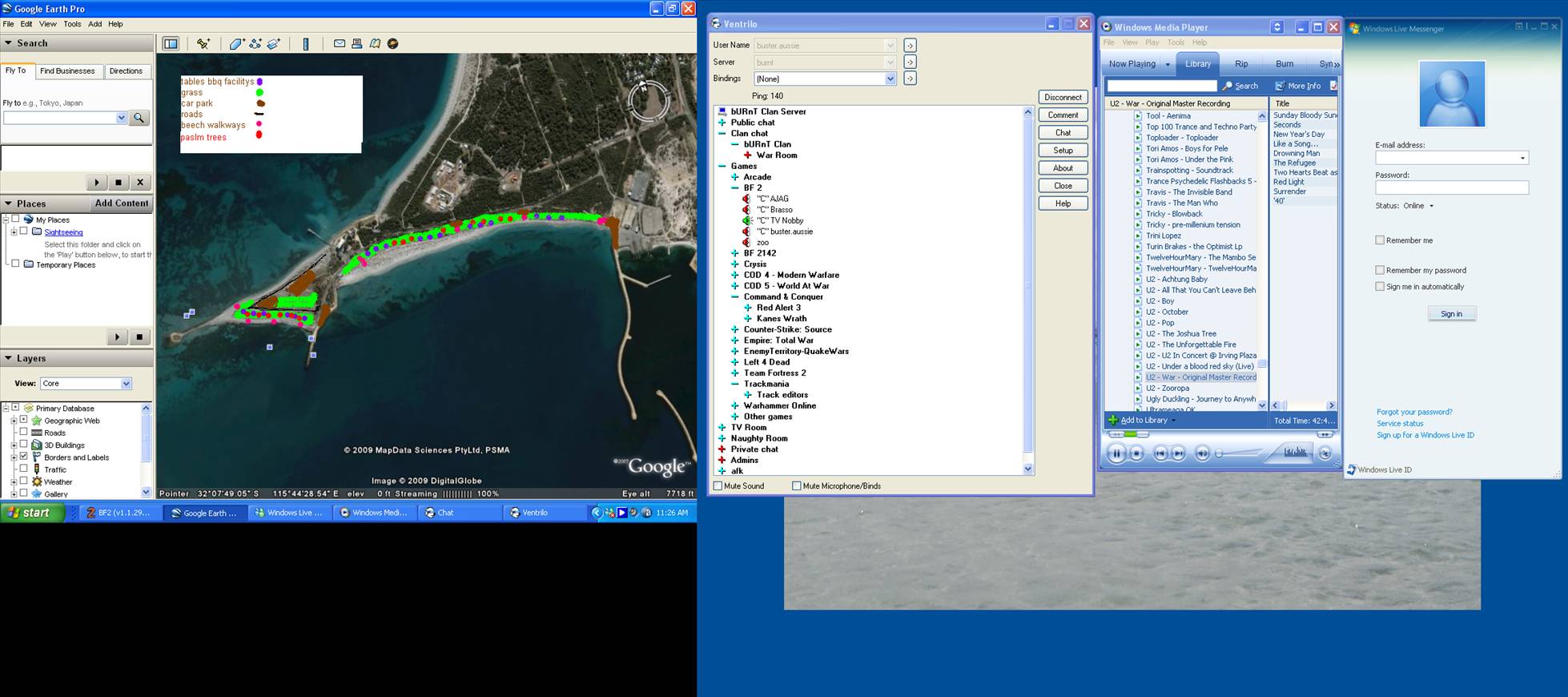Enable the Mute Sound checkbox in Ventrilo
Viewport: 1568px width, 697px height.
coord(718,486)
